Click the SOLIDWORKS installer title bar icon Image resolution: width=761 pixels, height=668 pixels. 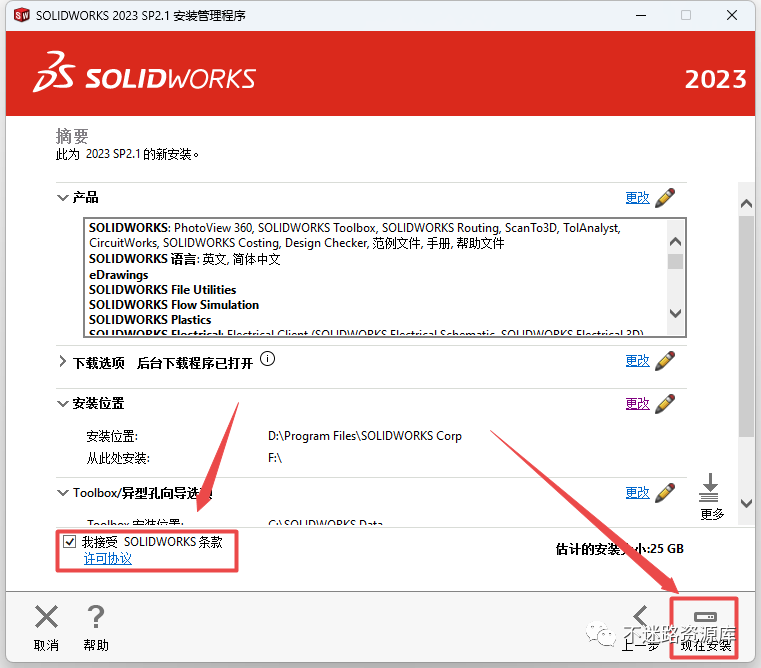coord(21,16)
